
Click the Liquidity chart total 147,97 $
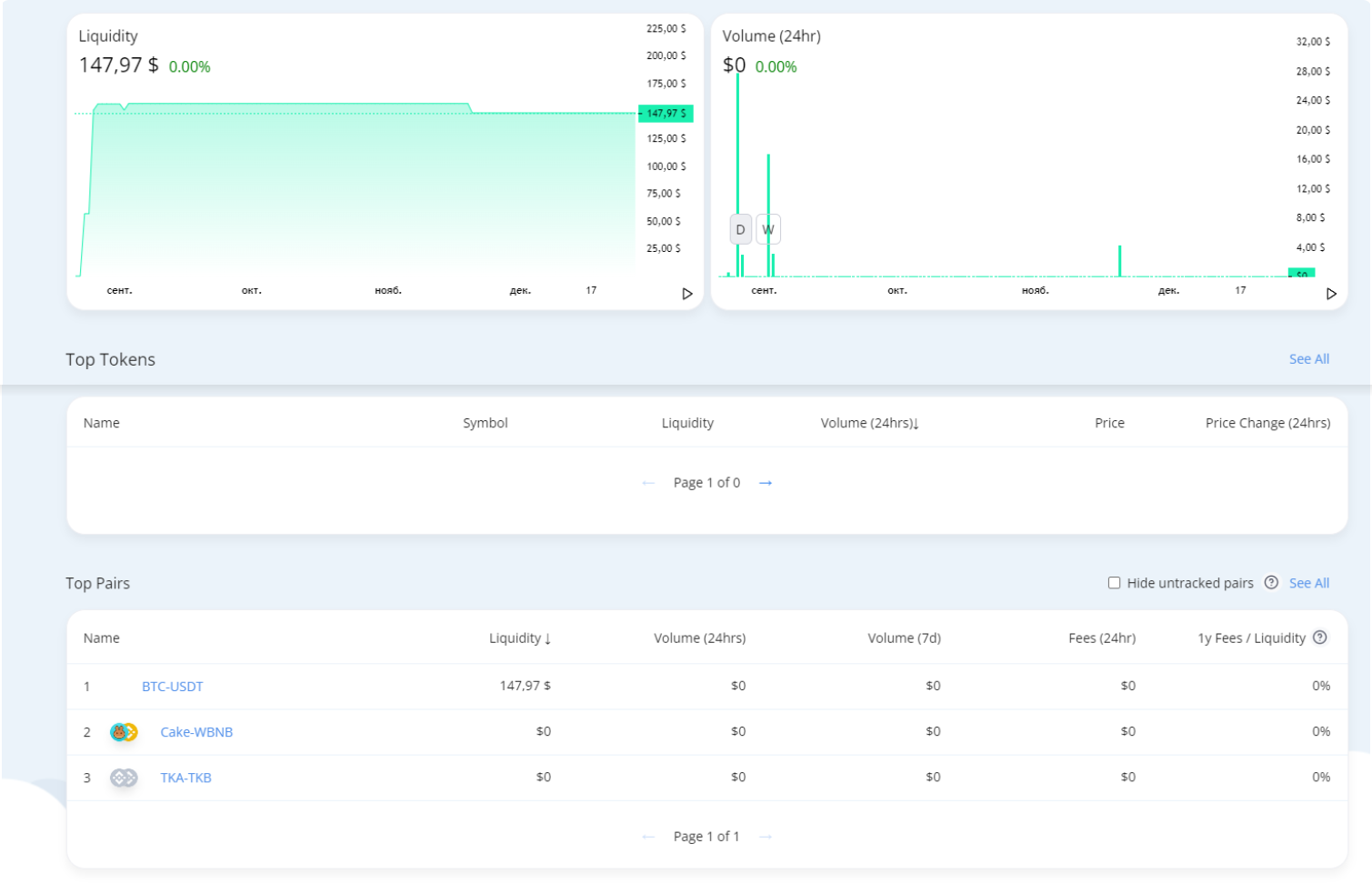point(118,65)
